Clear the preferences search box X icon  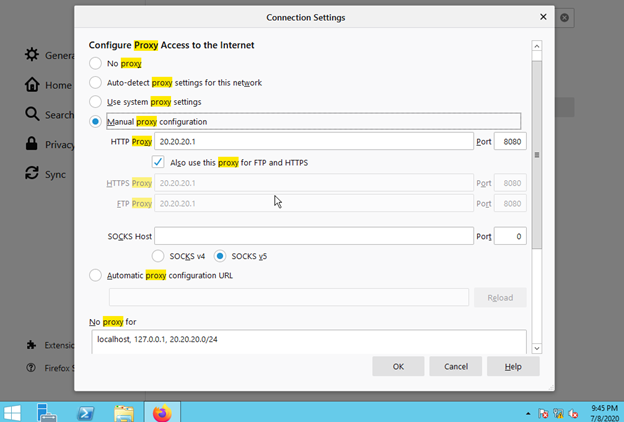tap(564, 18)
